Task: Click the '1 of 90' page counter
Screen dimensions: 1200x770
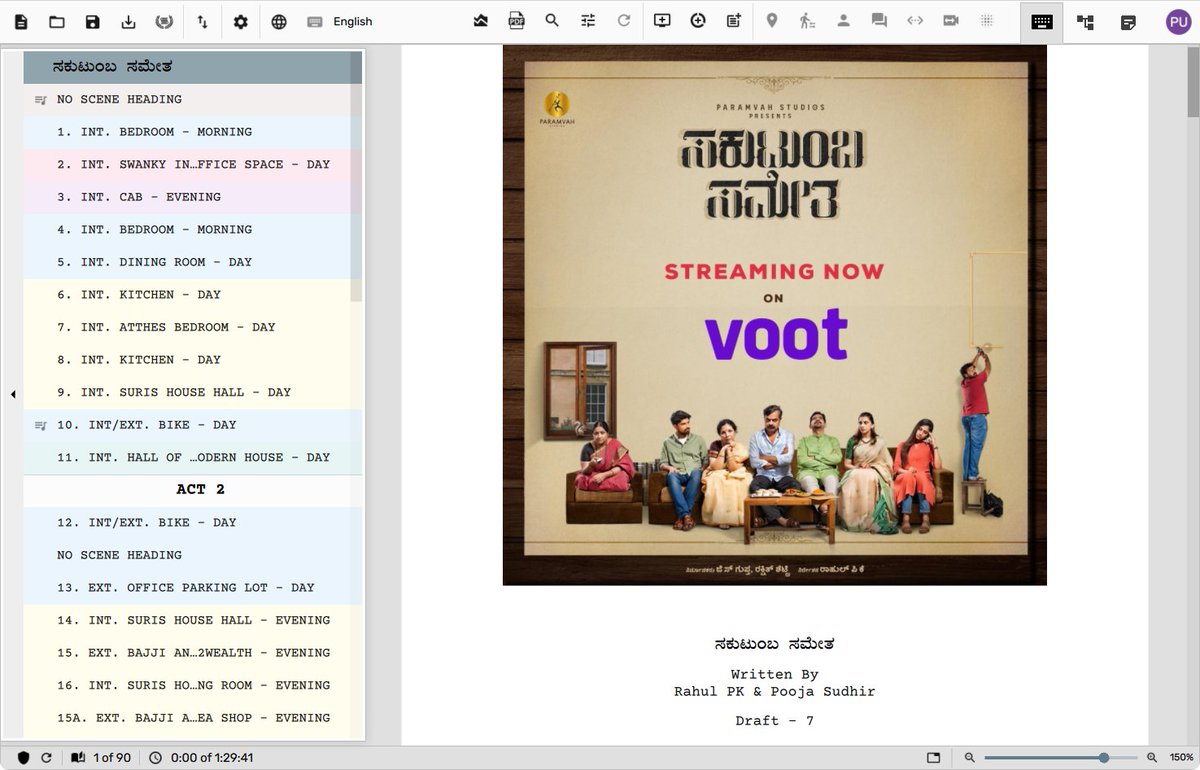Action: coord(102,758)
